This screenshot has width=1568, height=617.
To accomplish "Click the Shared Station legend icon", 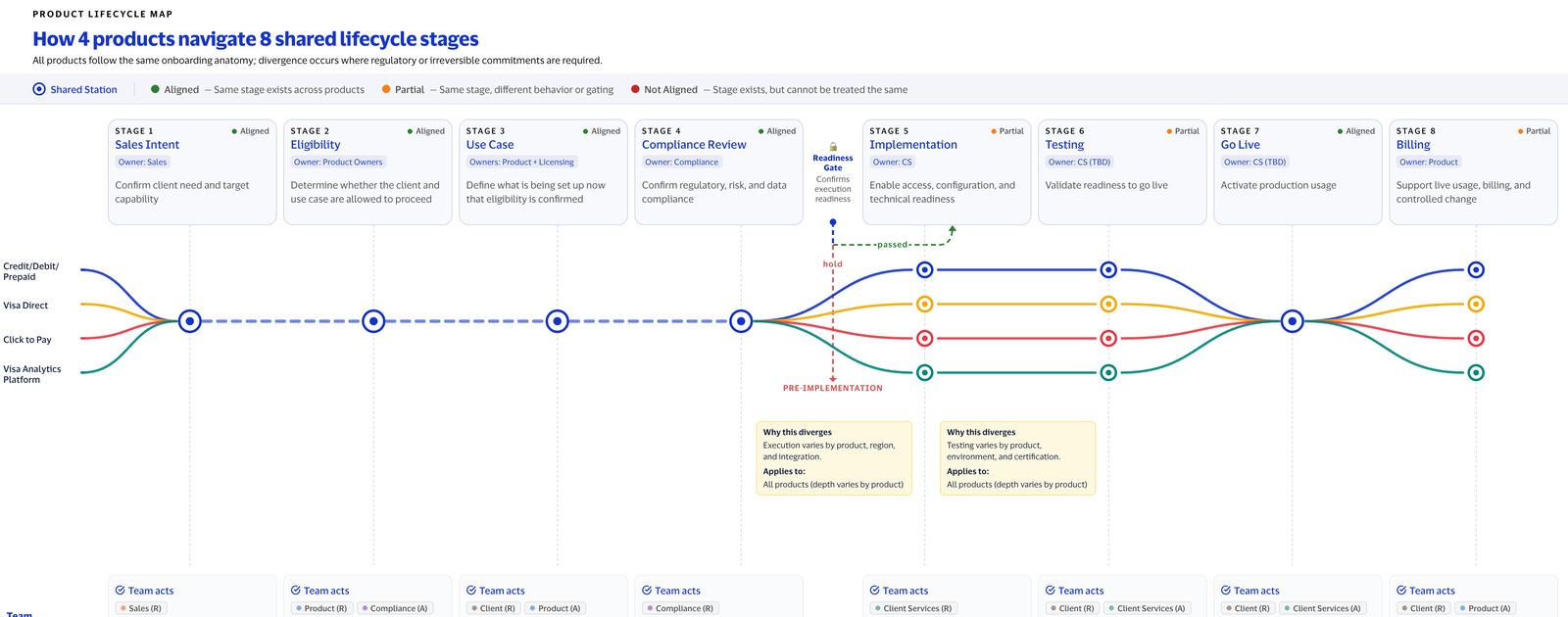I will (39, 89).
